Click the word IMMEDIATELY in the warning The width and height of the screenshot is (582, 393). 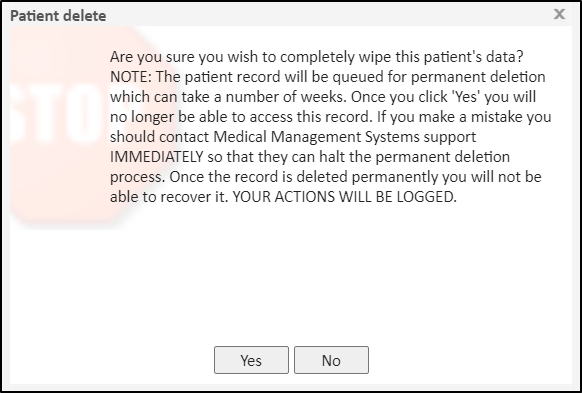157,157
